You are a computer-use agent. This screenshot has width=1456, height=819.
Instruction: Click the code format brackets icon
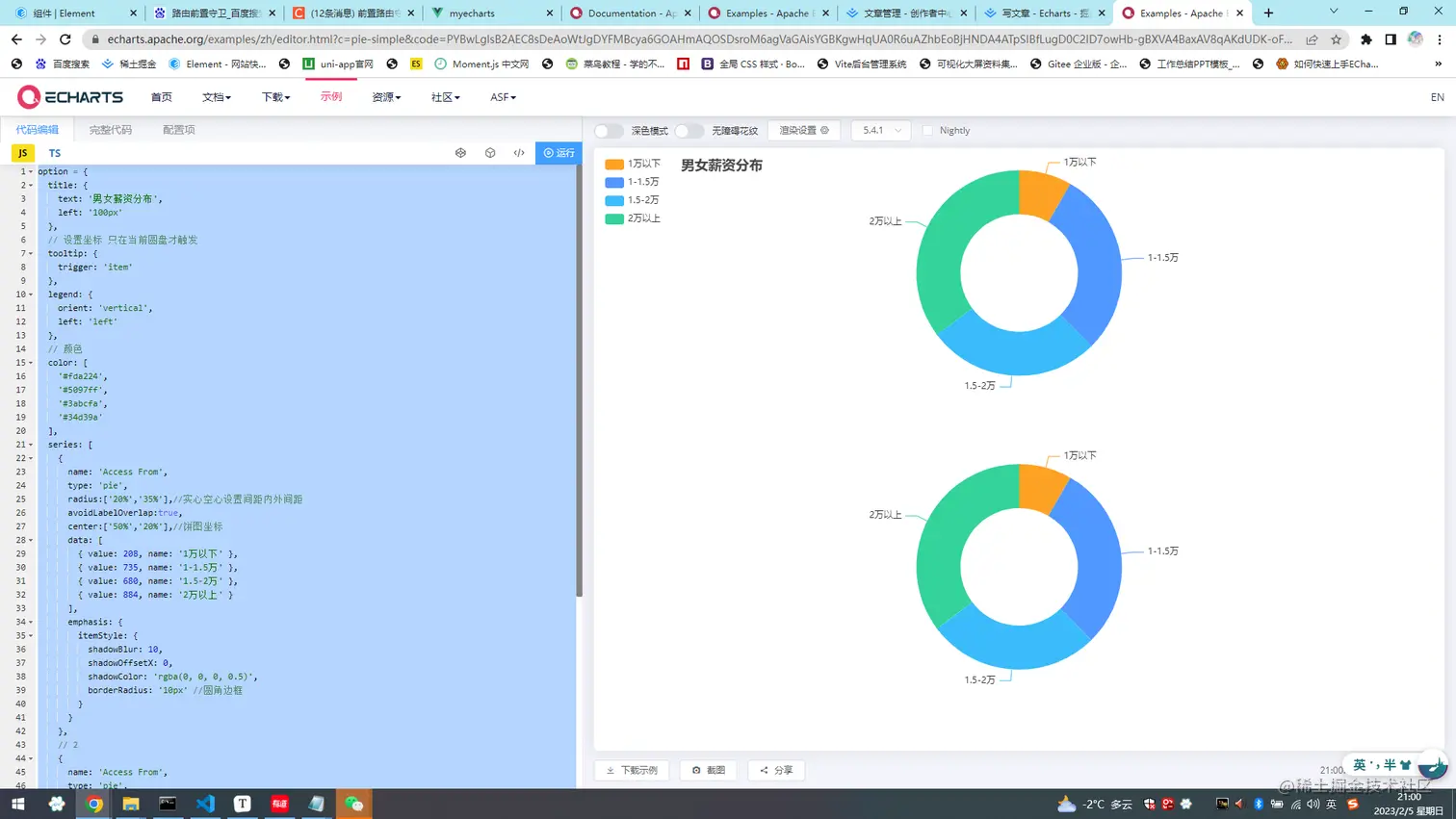pyautogui.click(x=519, y=153)
